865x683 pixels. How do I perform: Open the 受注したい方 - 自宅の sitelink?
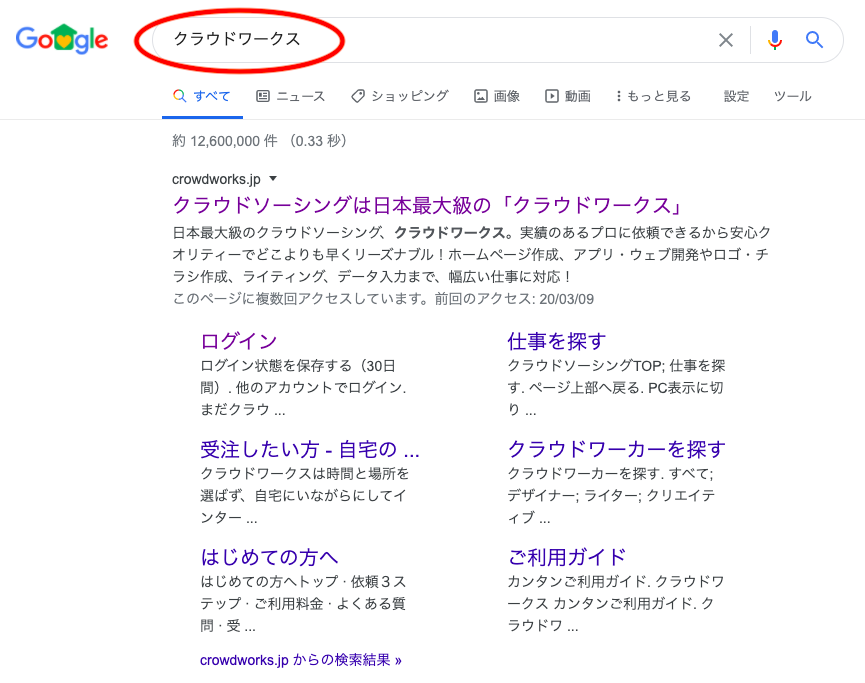click(x=310, y=449)
